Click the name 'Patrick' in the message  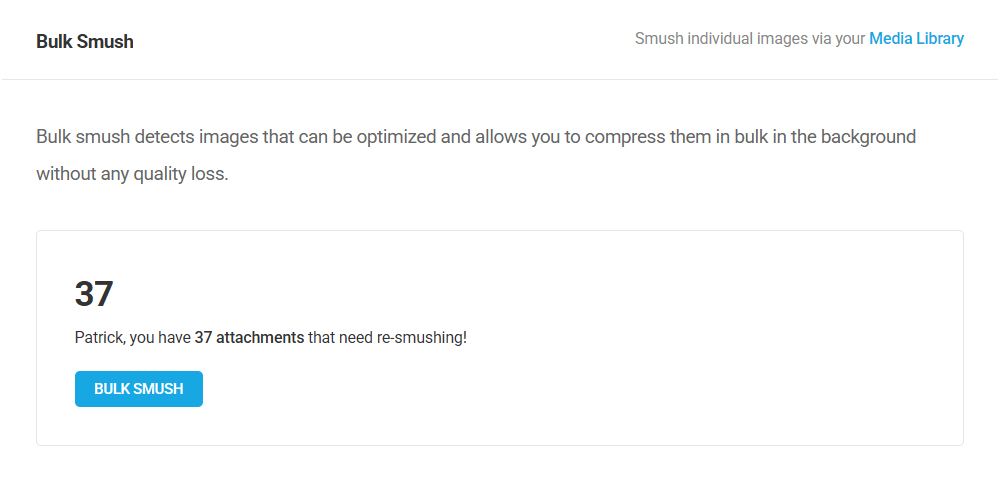99,338
